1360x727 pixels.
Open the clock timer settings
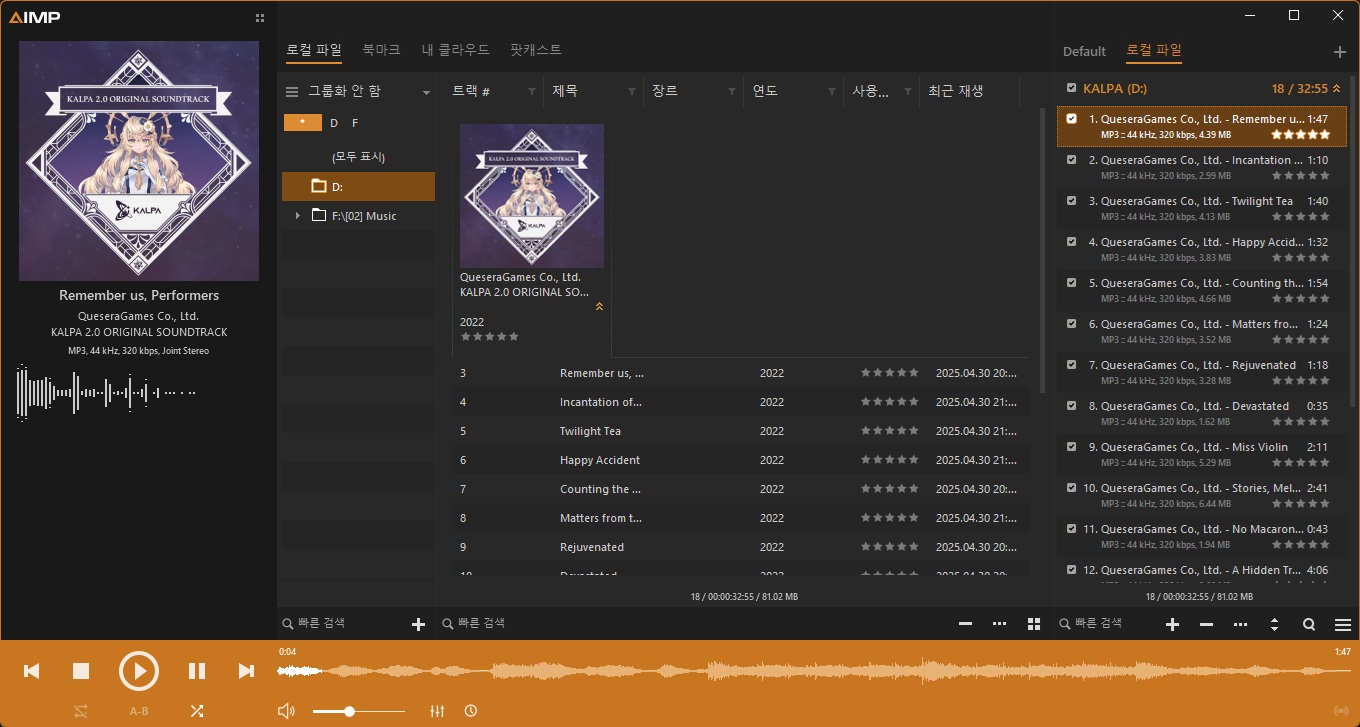(x=471, y=711)
